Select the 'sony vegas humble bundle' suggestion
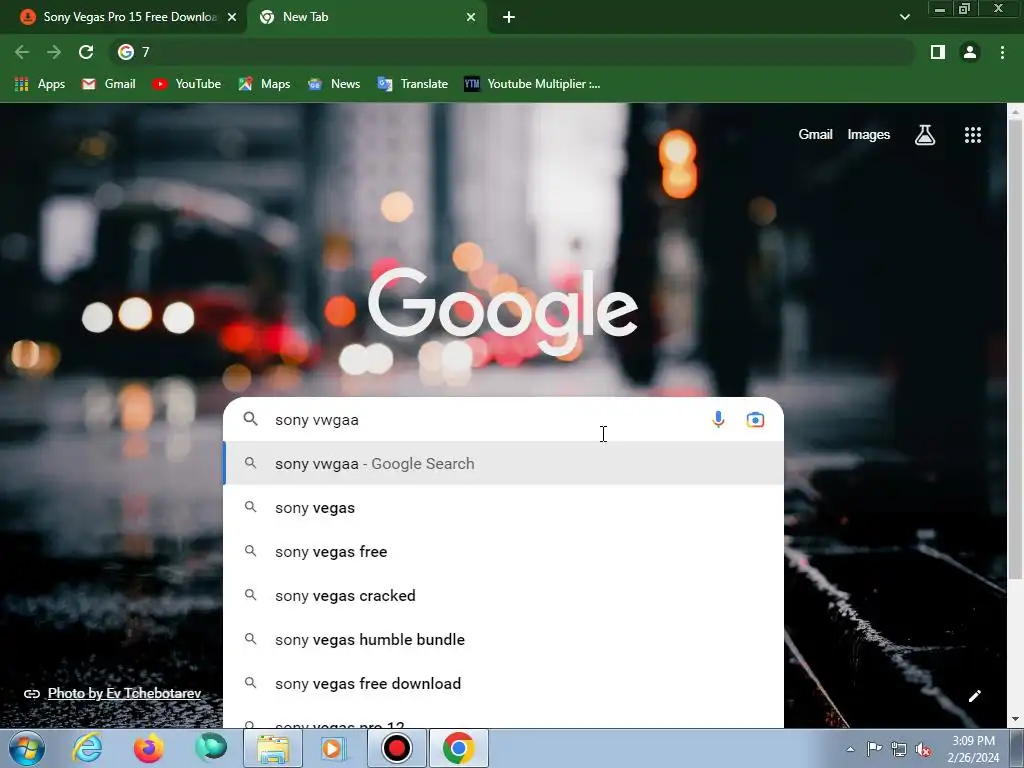This screenshot has width=1024, height=768. point(504,639)
